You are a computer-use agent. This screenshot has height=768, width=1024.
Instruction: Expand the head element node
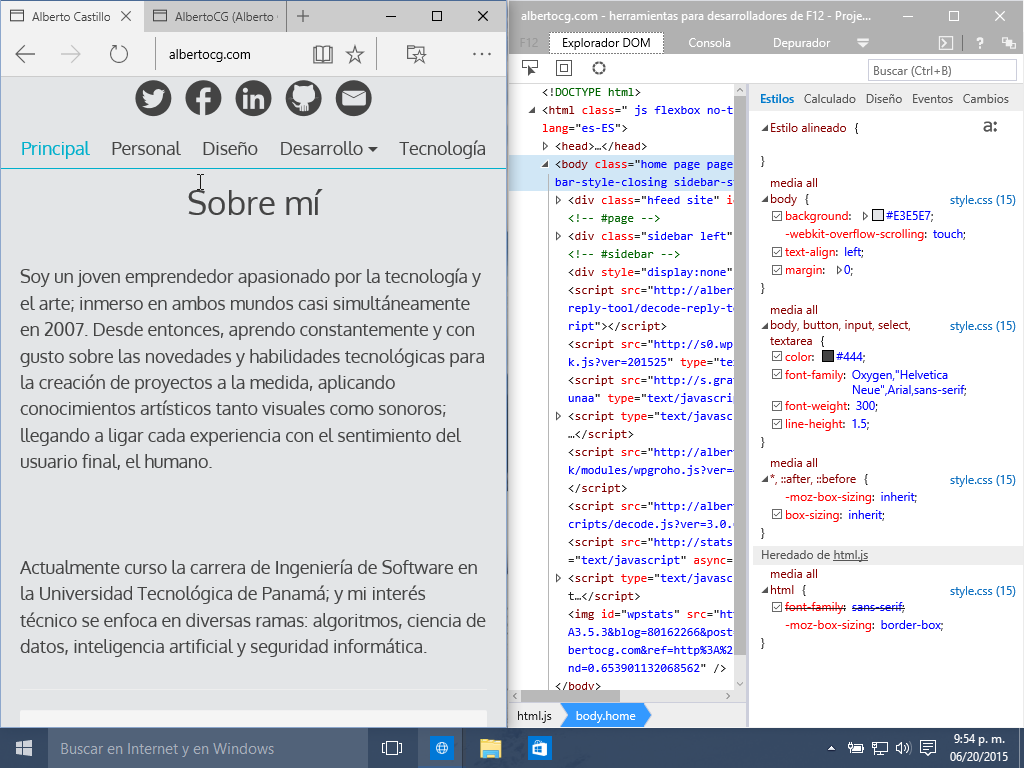[x=545, y=146]
